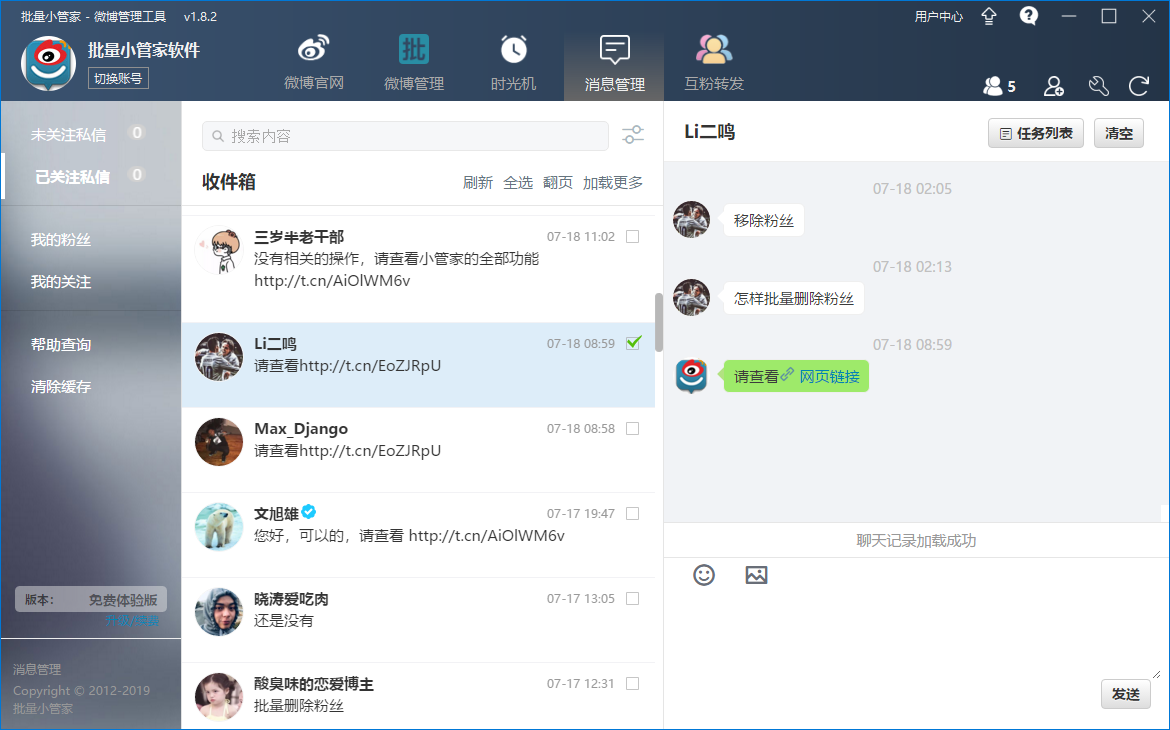Open the help question mark icon
This screenshot has height=730, width=1170.
click(x=1029, y=16)
